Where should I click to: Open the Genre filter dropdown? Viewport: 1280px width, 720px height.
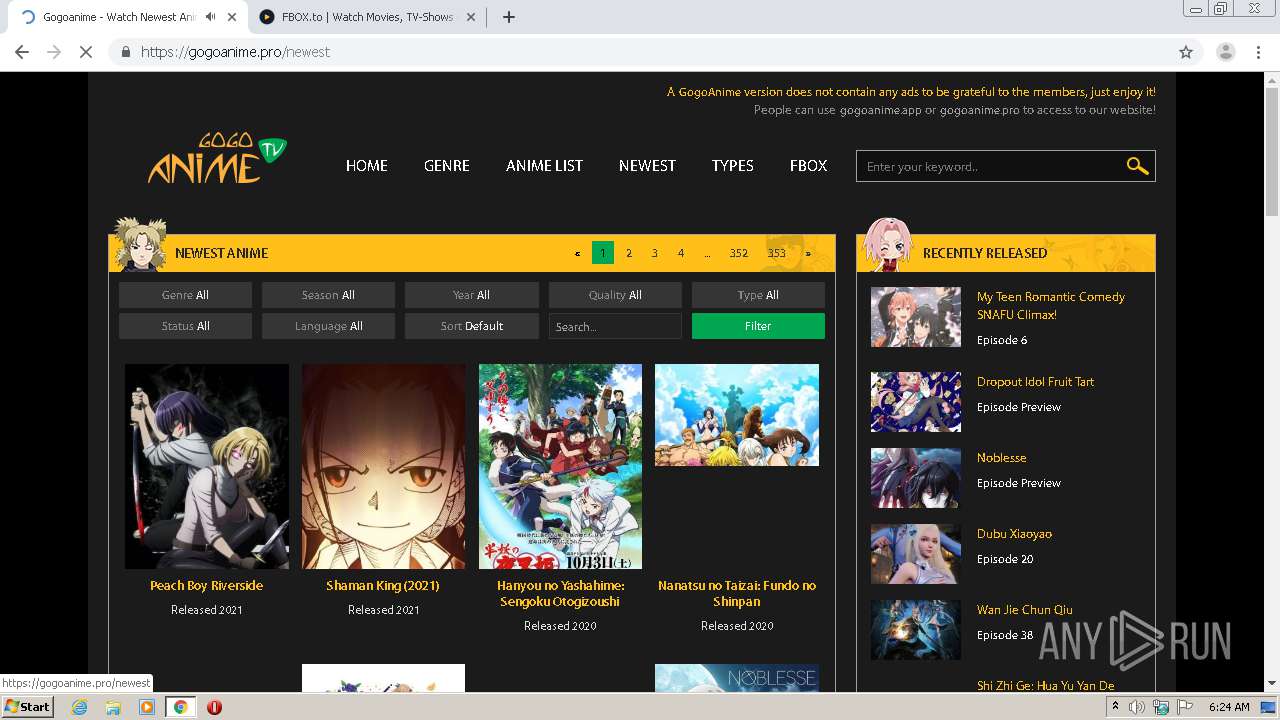coord(185,295)
